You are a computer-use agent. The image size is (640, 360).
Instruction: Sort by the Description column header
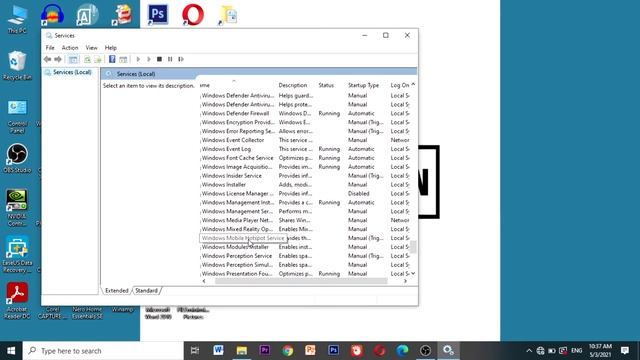293,85
